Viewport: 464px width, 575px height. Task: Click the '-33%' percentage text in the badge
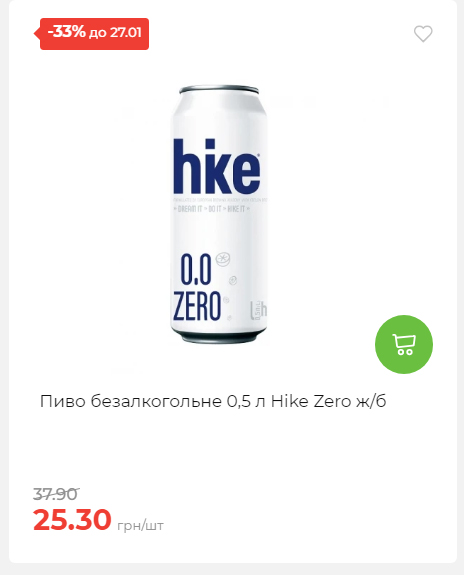coord(66,32)
